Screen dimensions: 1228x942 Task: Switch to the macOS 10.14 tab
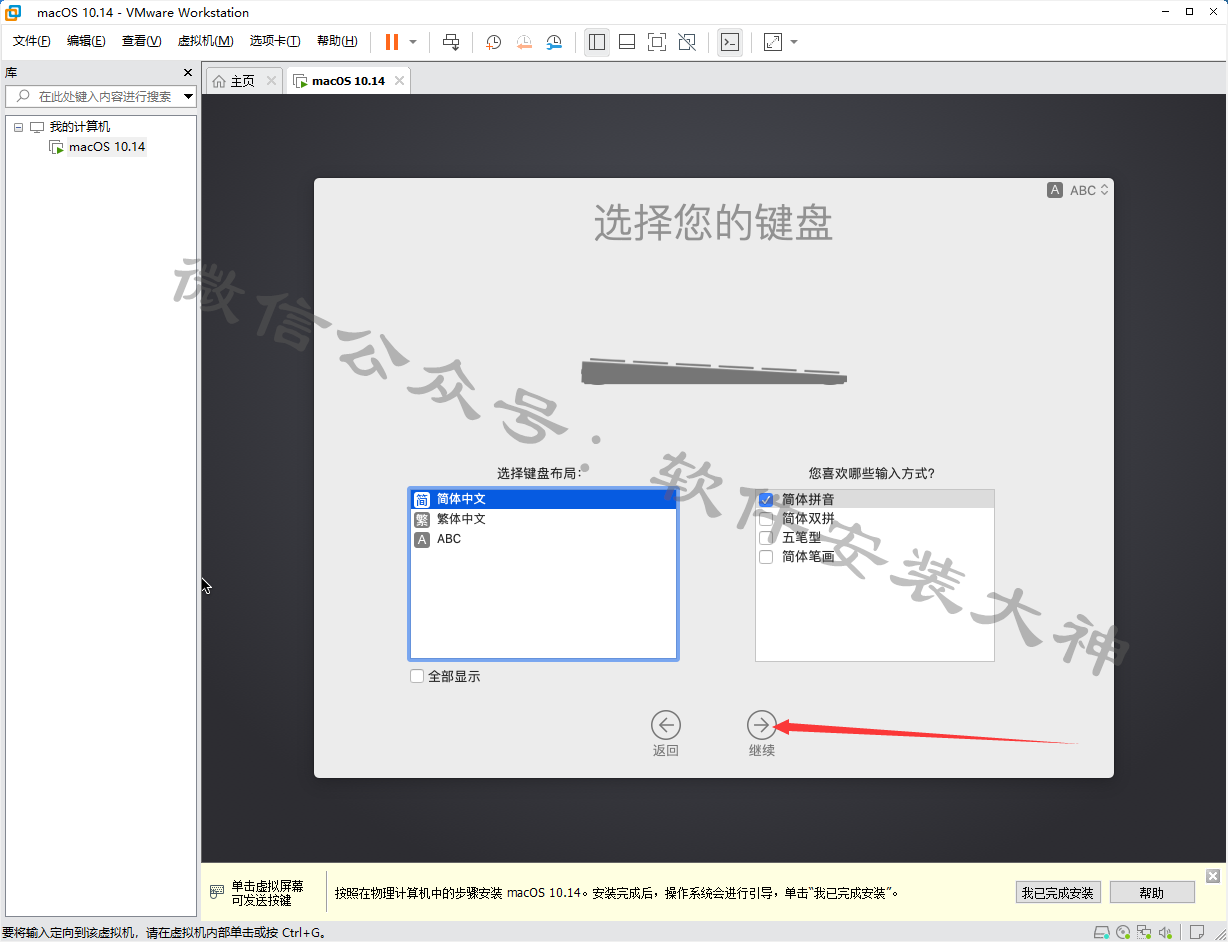pos(348,81)
